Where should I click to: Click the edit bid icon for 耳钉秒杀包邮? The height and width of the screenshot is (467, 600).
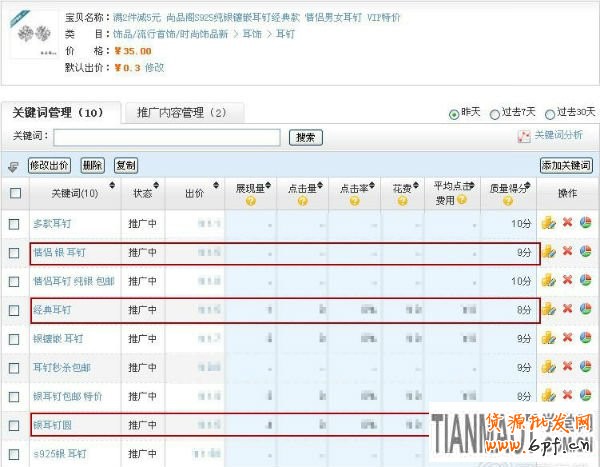(548, 368)
